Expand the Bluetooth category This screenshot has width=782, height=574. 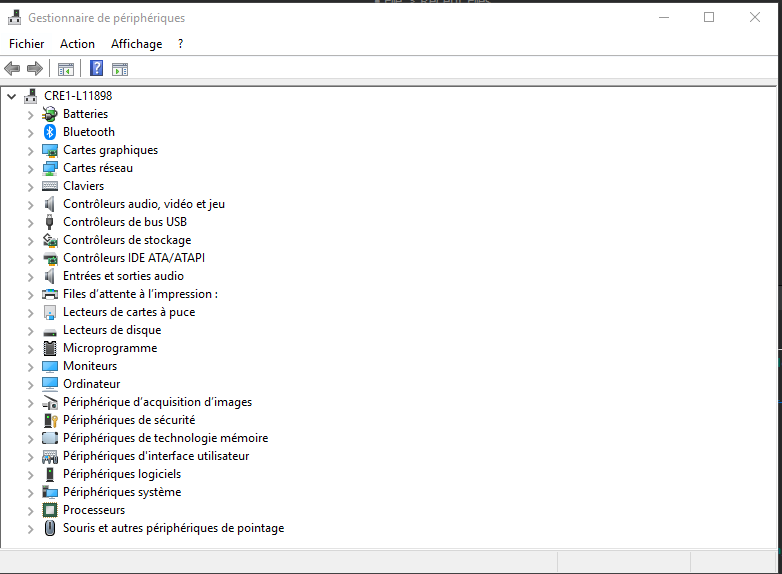click(30, 133)
